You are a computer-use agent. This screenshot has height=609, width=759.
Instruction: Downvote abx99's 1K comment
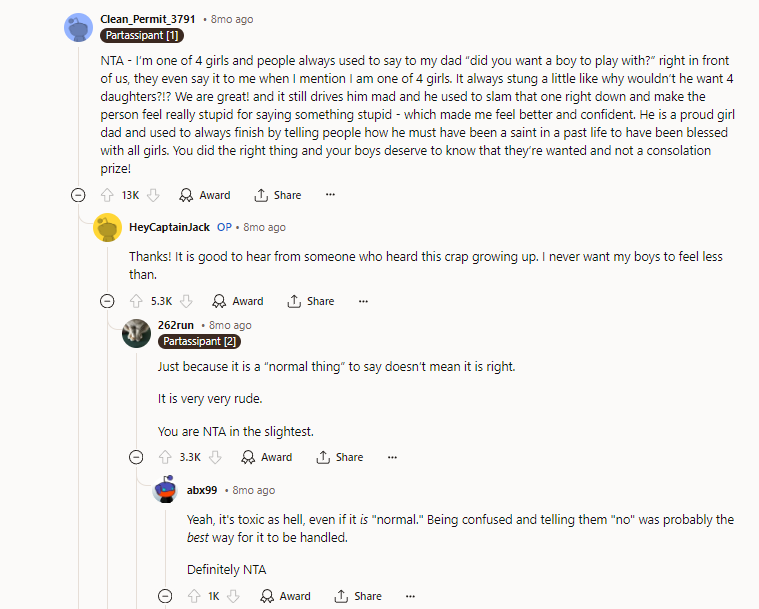233,596
